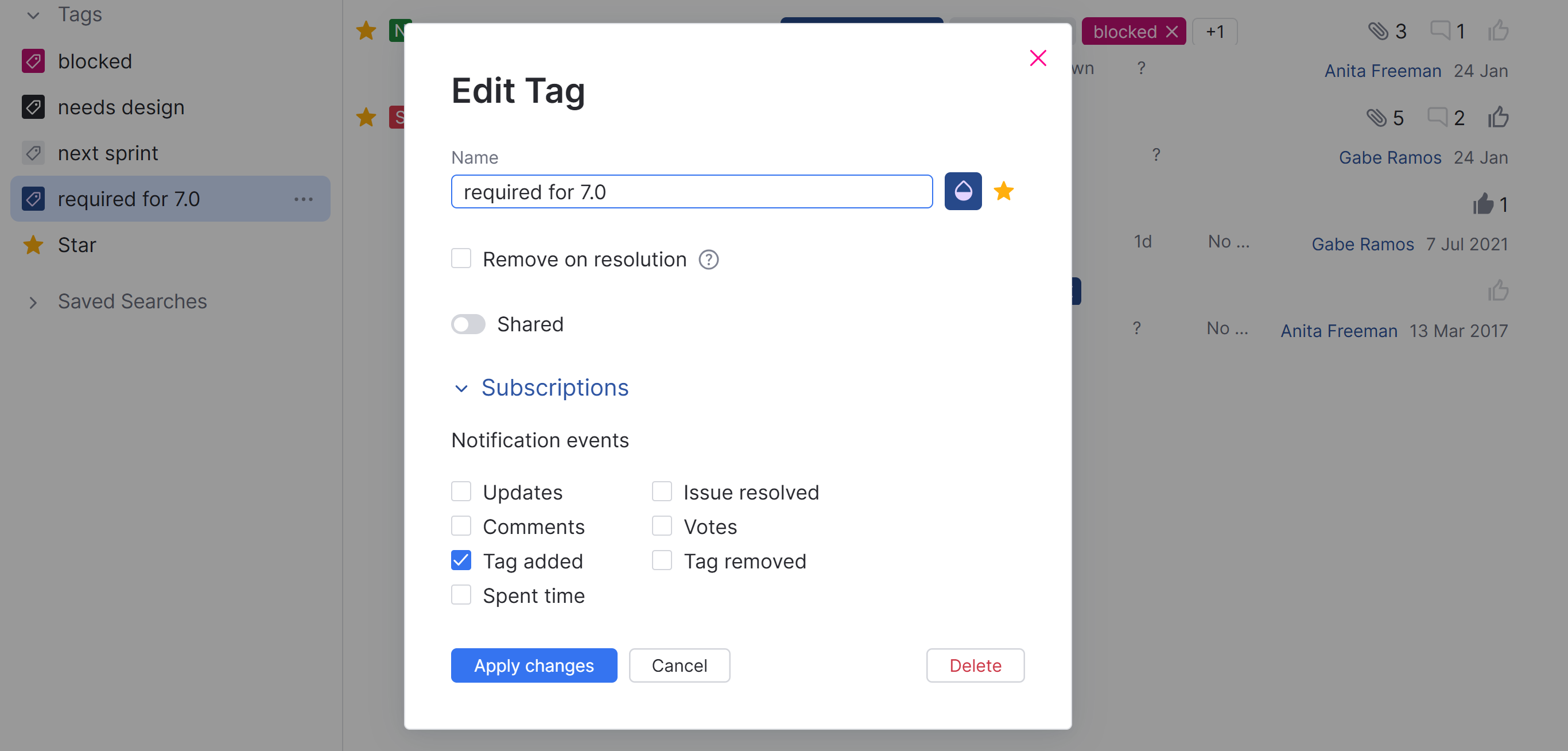Open the color picker next to the tag name

[962, 191]
